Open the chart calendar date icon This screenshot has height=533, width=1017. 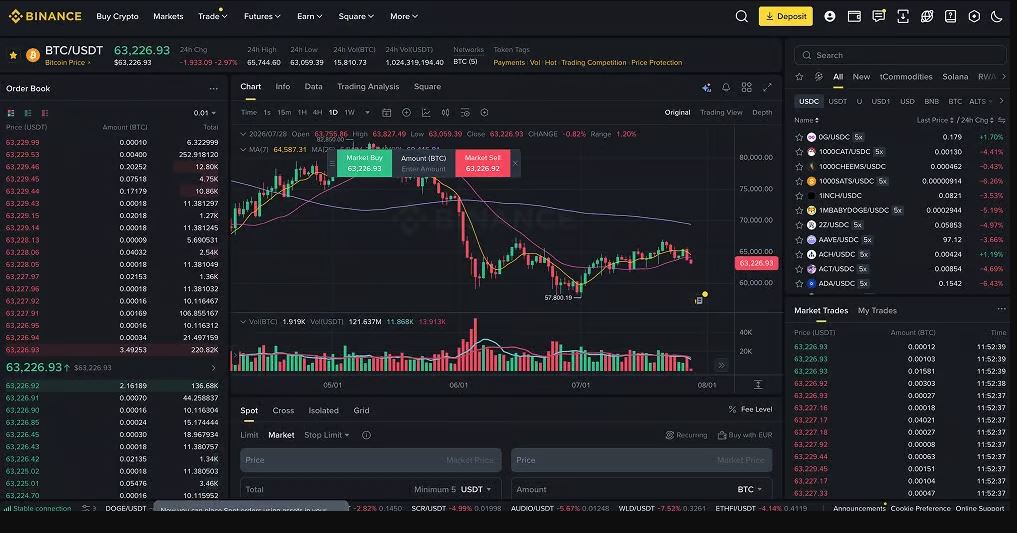point(387,113)
